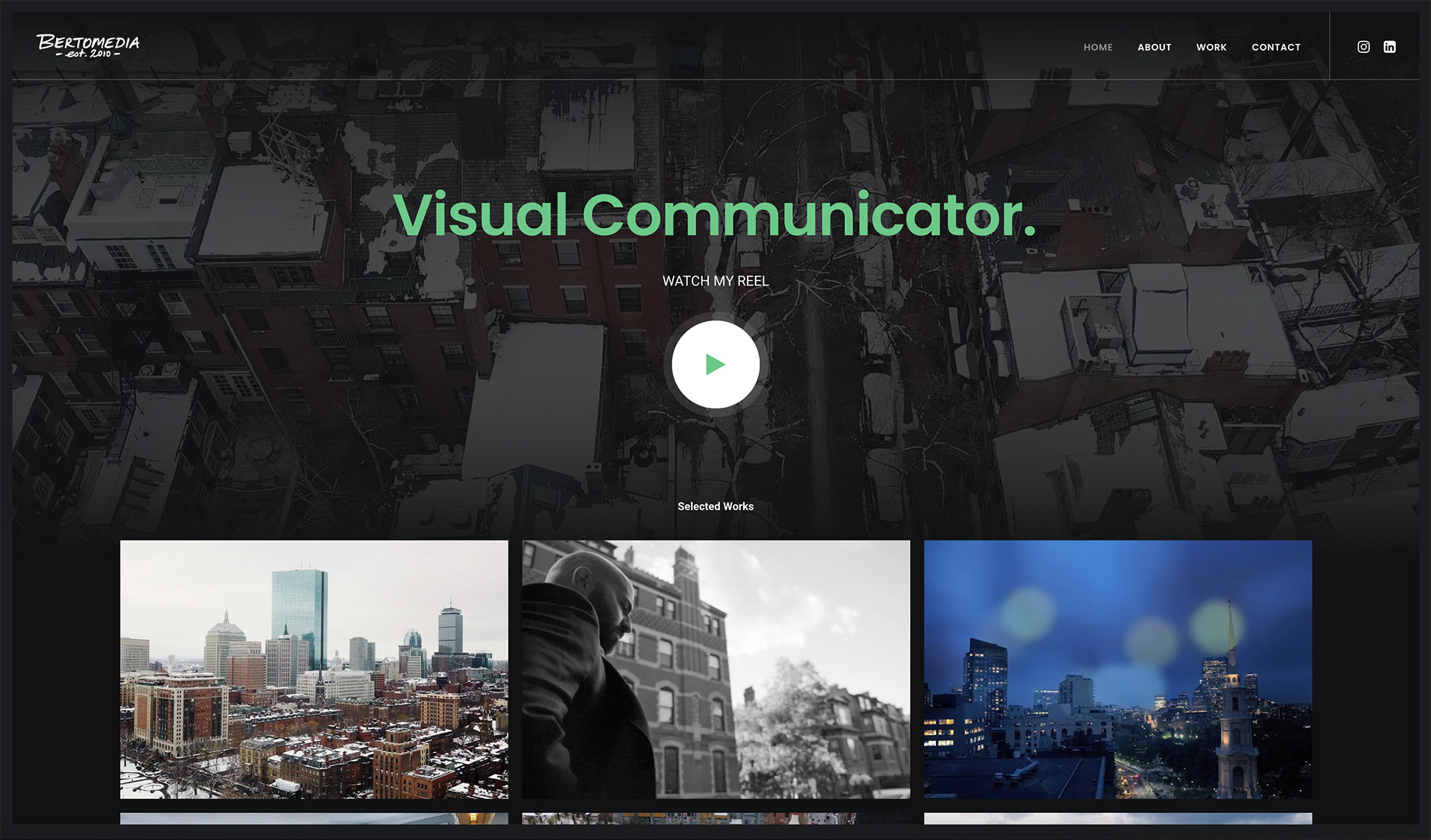Open the LinkedIn profile icon
This screenshot has height=840, width=1431.
(1389, 47)
